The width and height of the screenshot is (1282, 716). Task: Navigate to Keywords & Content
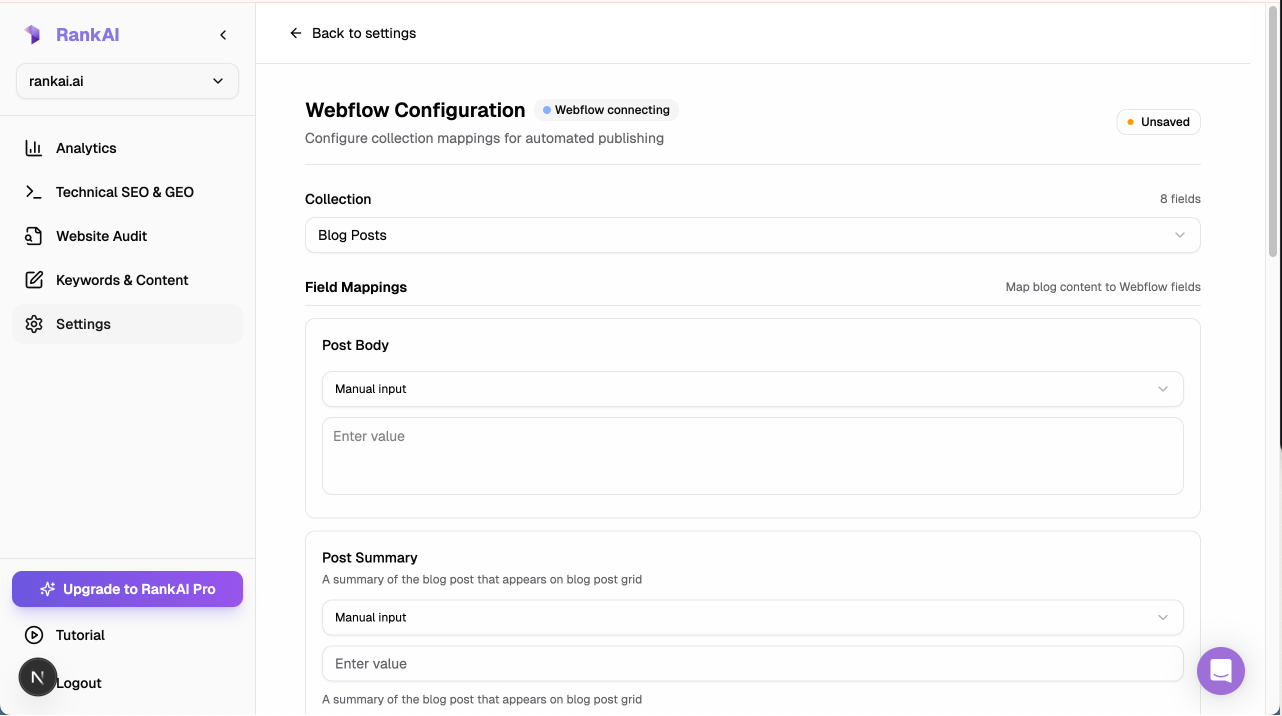(x=122, y=279)
